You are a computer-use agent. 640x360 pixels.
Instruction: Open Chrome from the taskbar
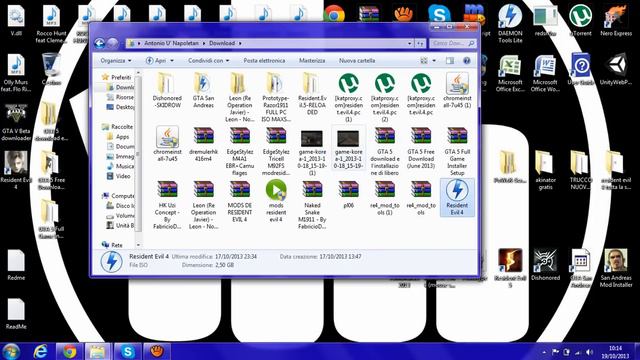click(69, 351)
